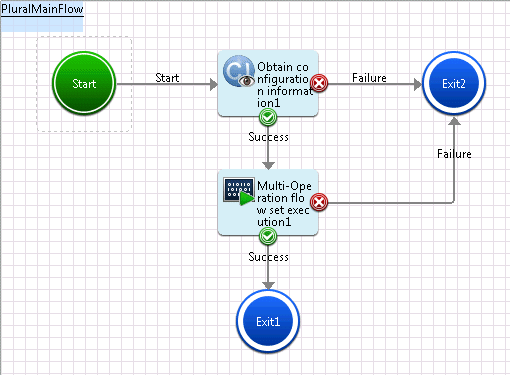This screenshot has height=375, width=510.
Task: Select the Exit1 end node
Action: tap(268, 321)
